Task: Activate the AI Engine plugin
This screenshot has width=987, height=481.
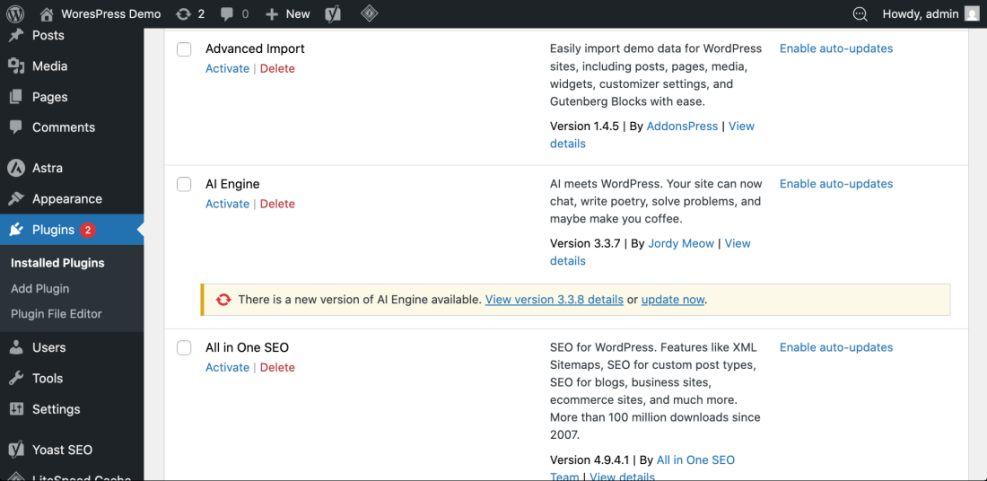Action: pos(227,204)
